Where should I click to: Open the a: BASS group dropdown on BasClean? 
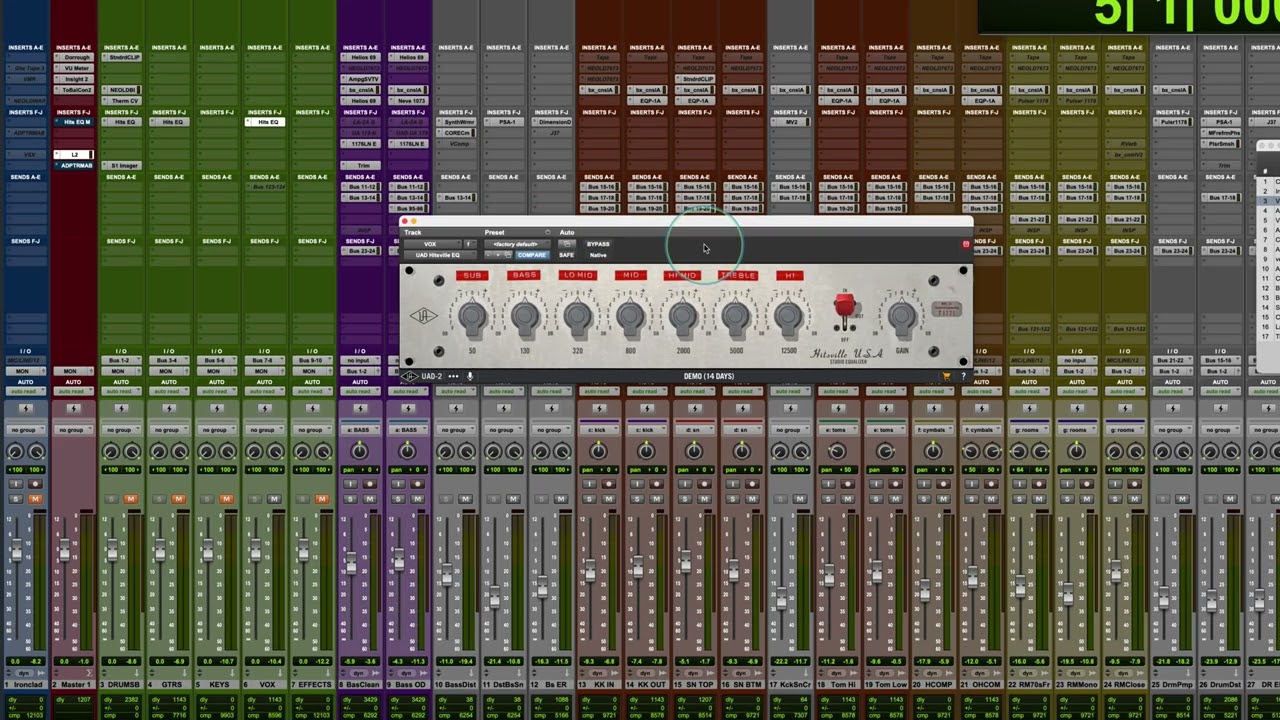pyautogui.click(x=360, y=430)
